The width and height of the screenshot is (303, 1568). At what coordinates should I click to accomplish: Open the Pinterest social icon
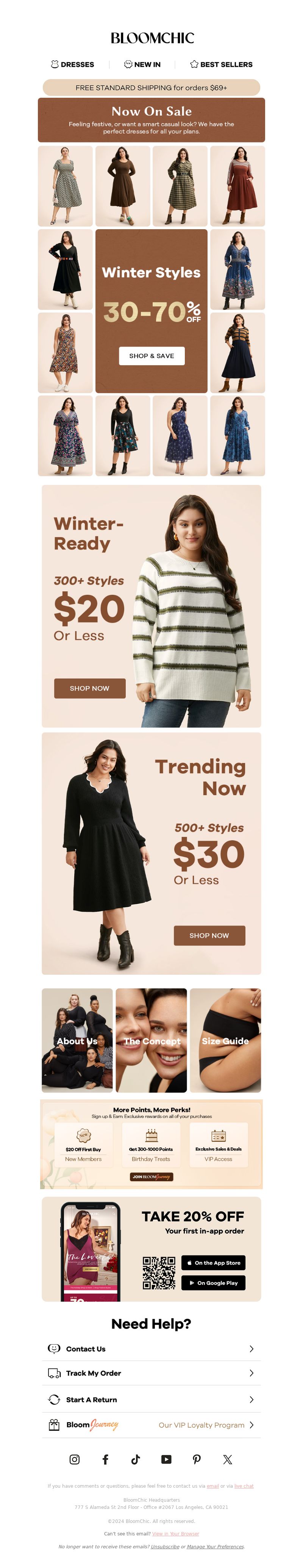point(197,1459)
